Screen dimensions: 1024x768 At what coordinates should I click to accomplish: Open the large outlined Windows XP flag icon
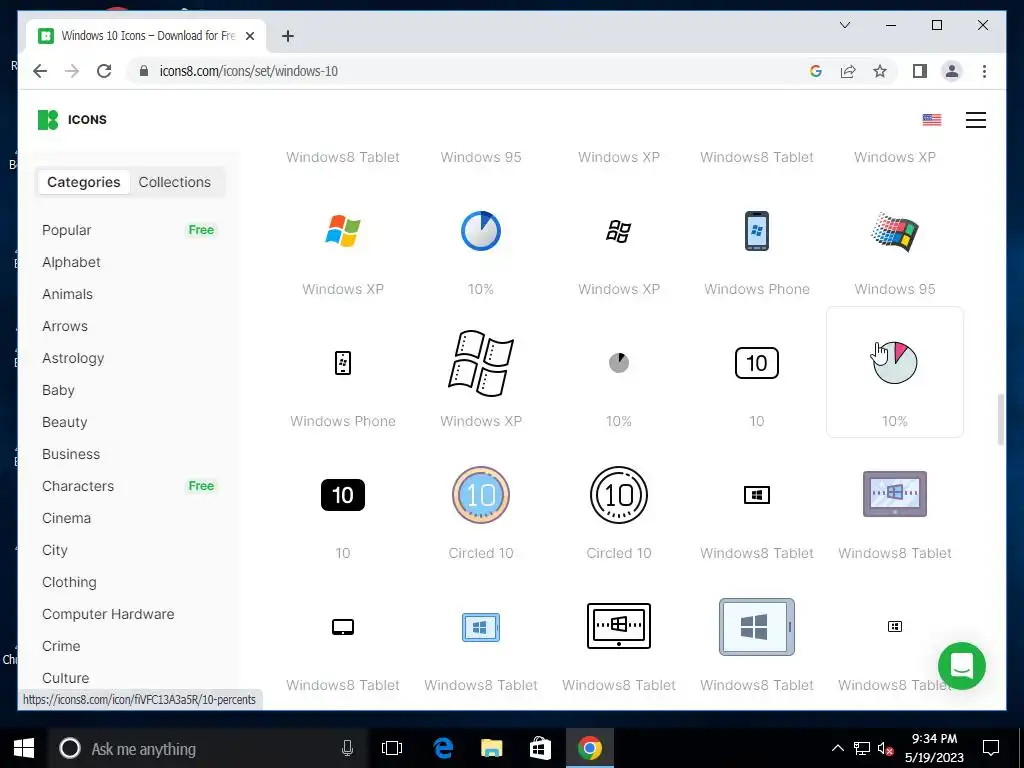tap(481, 363)
